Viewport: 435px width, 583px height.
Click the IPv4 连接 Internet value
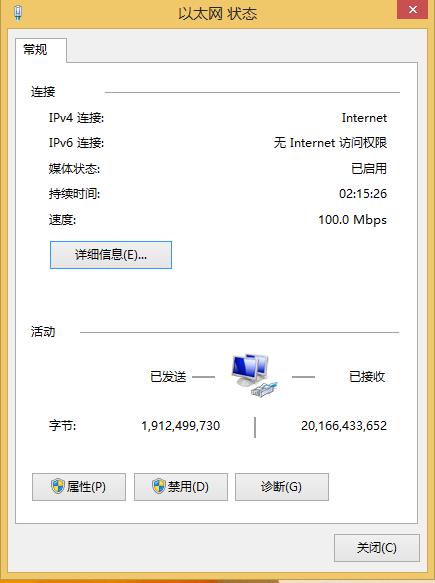pos(364,118)
